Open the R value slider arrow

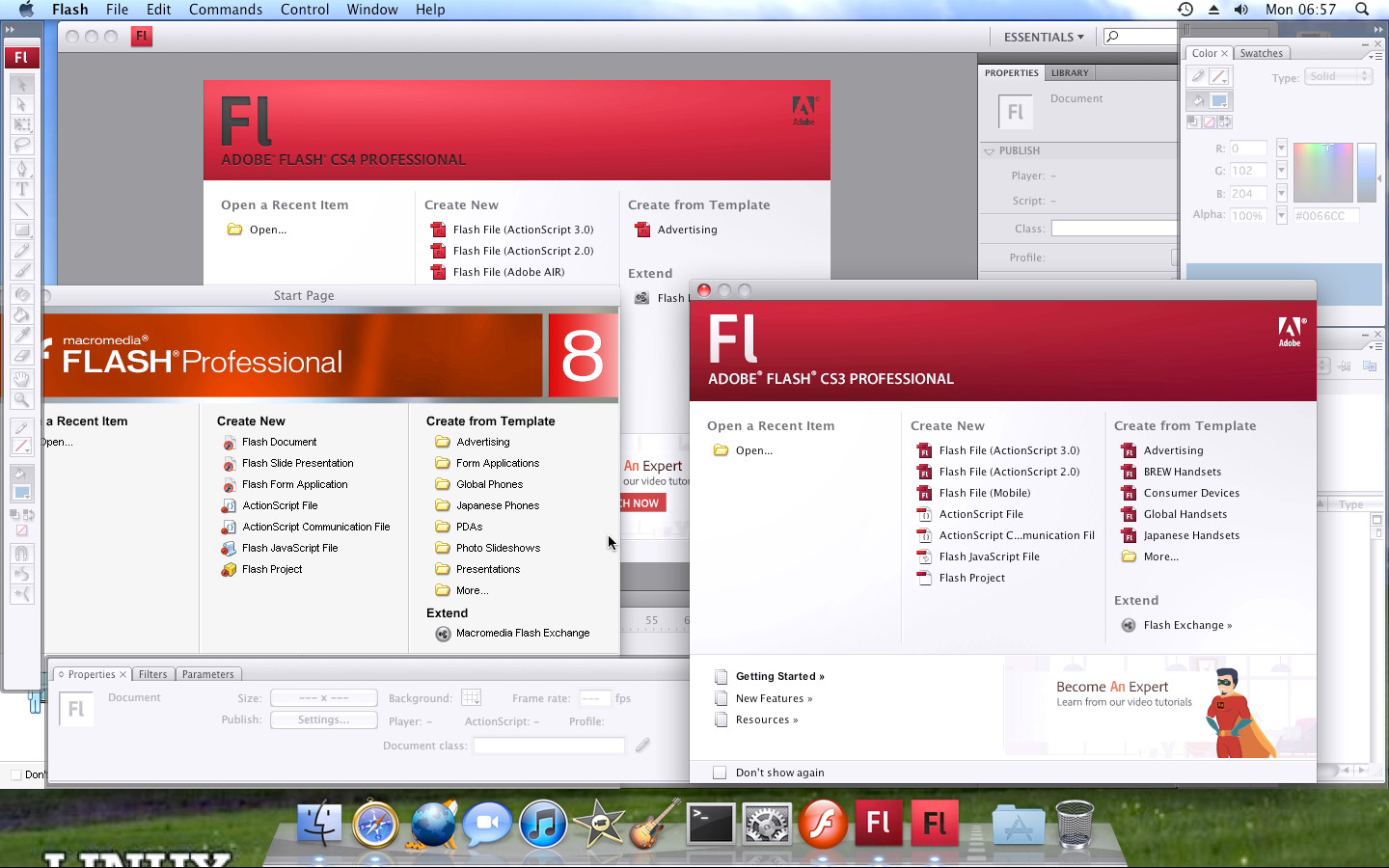[1281, 148]
